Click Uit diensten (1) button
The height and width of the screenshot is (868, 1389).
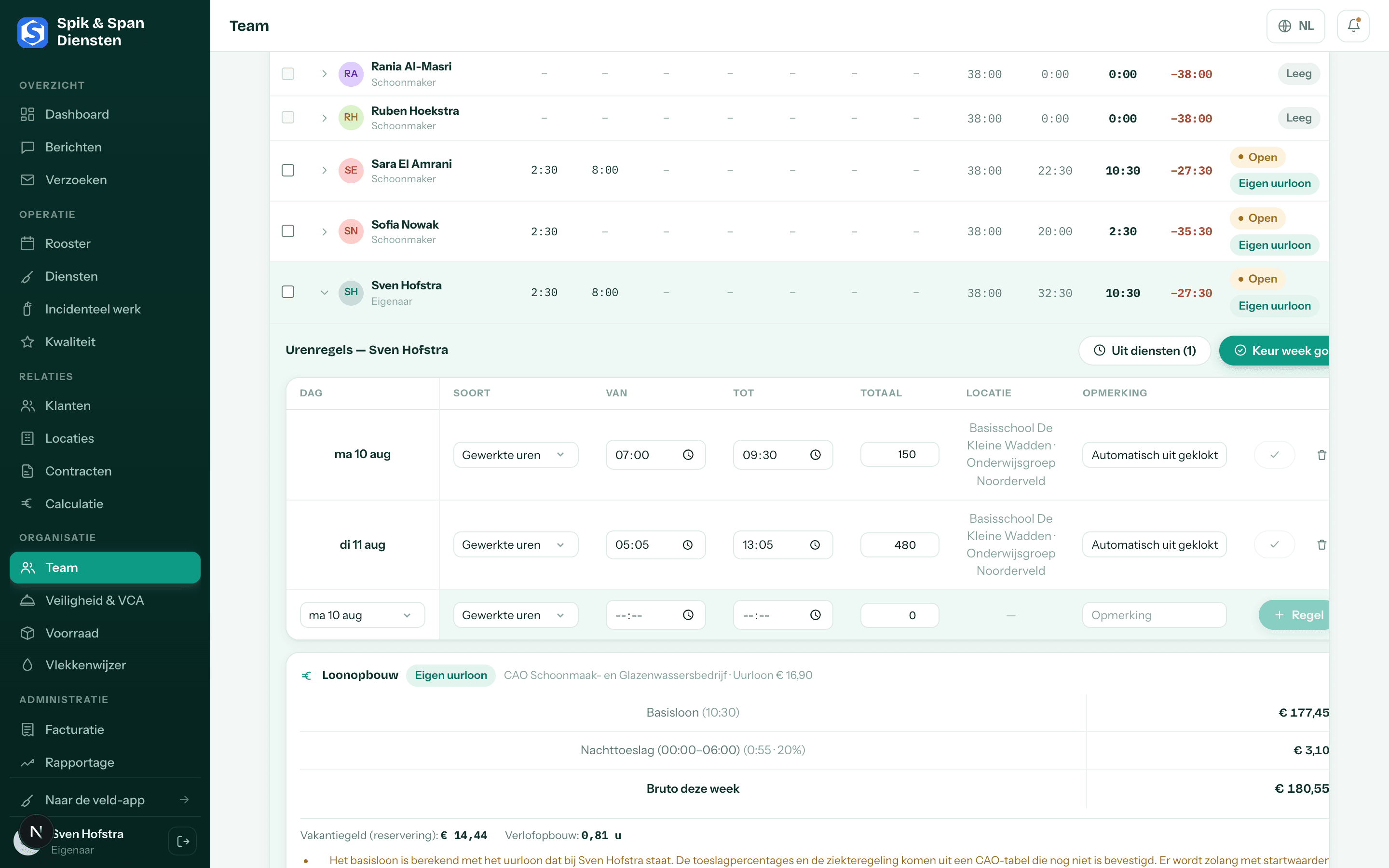point(1144,350)
